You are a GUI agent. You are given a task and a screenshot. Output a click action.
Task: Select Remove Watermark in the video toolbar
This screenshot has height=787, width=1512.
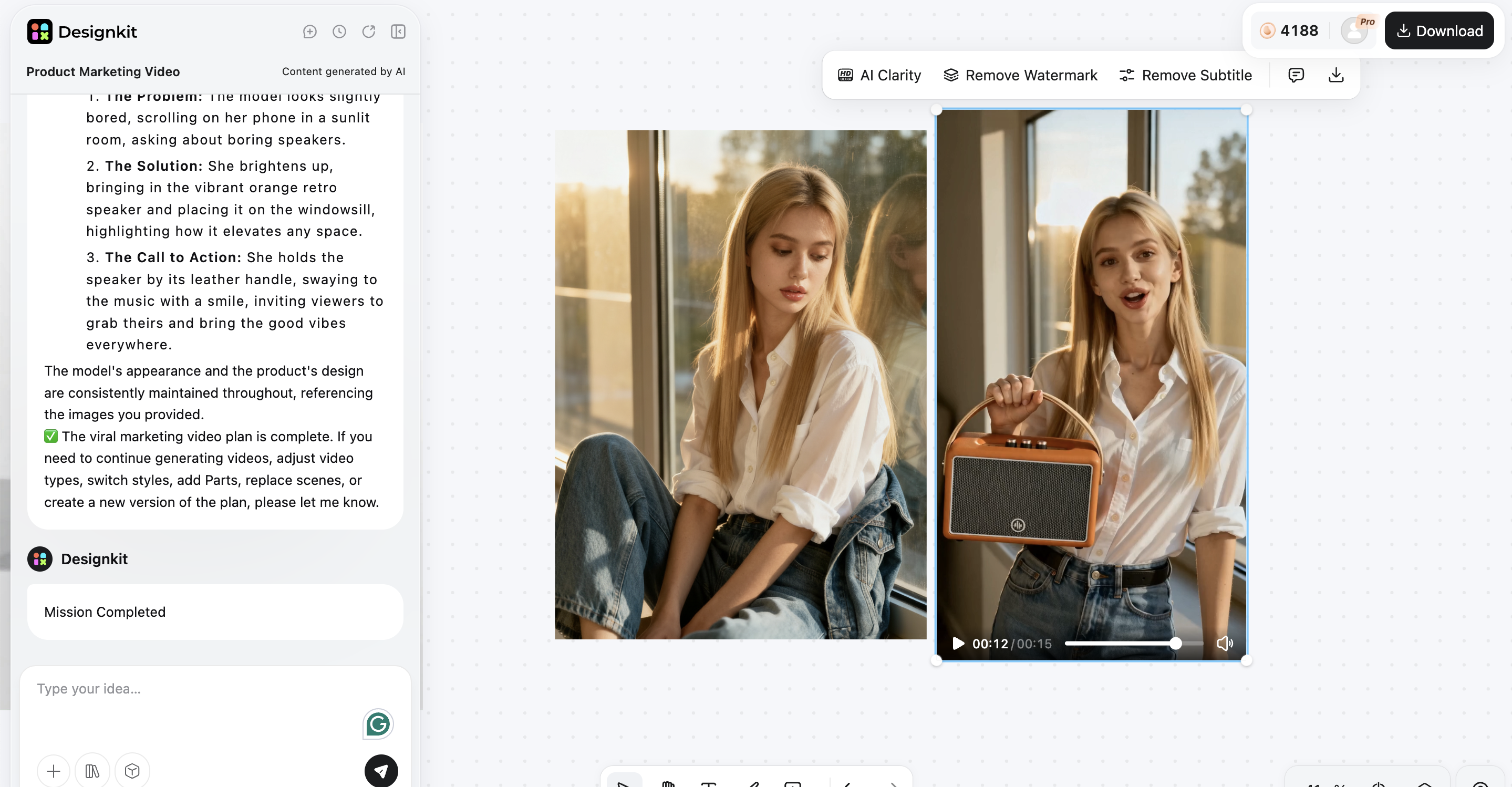click(1020, 75)
